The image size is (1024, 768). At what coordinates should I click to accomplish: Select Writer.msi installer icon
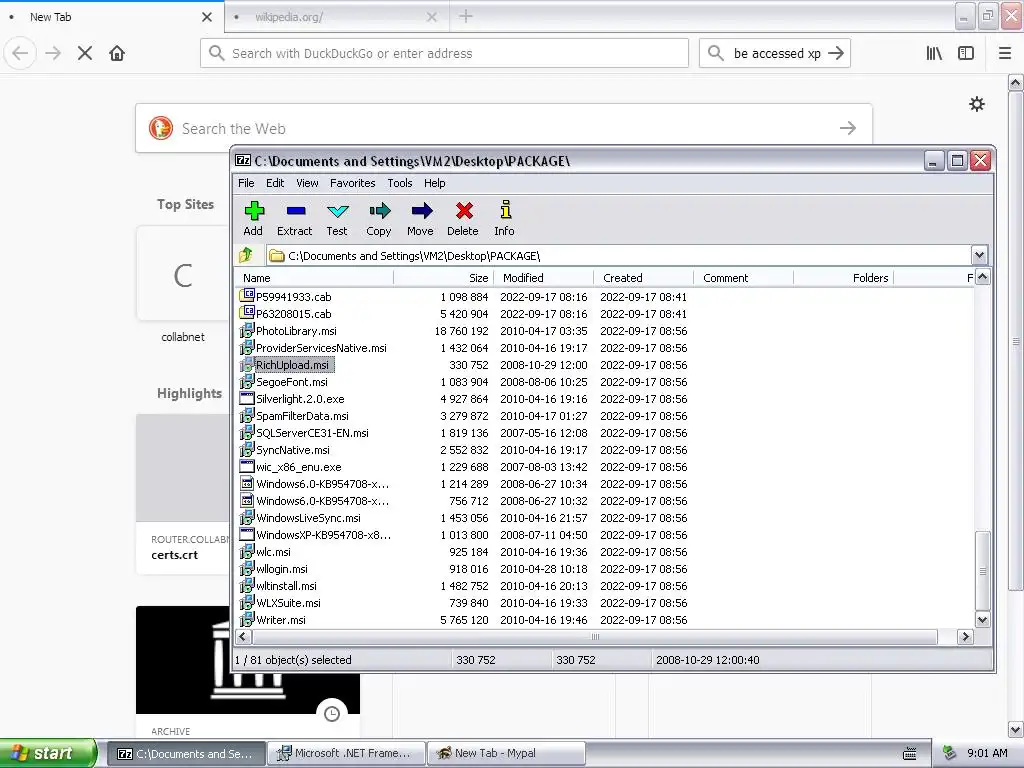pos(247,619)
